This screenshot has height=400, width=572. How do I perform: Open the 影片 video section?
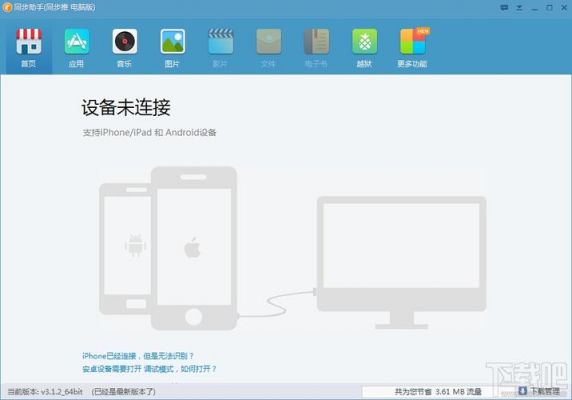220,47
